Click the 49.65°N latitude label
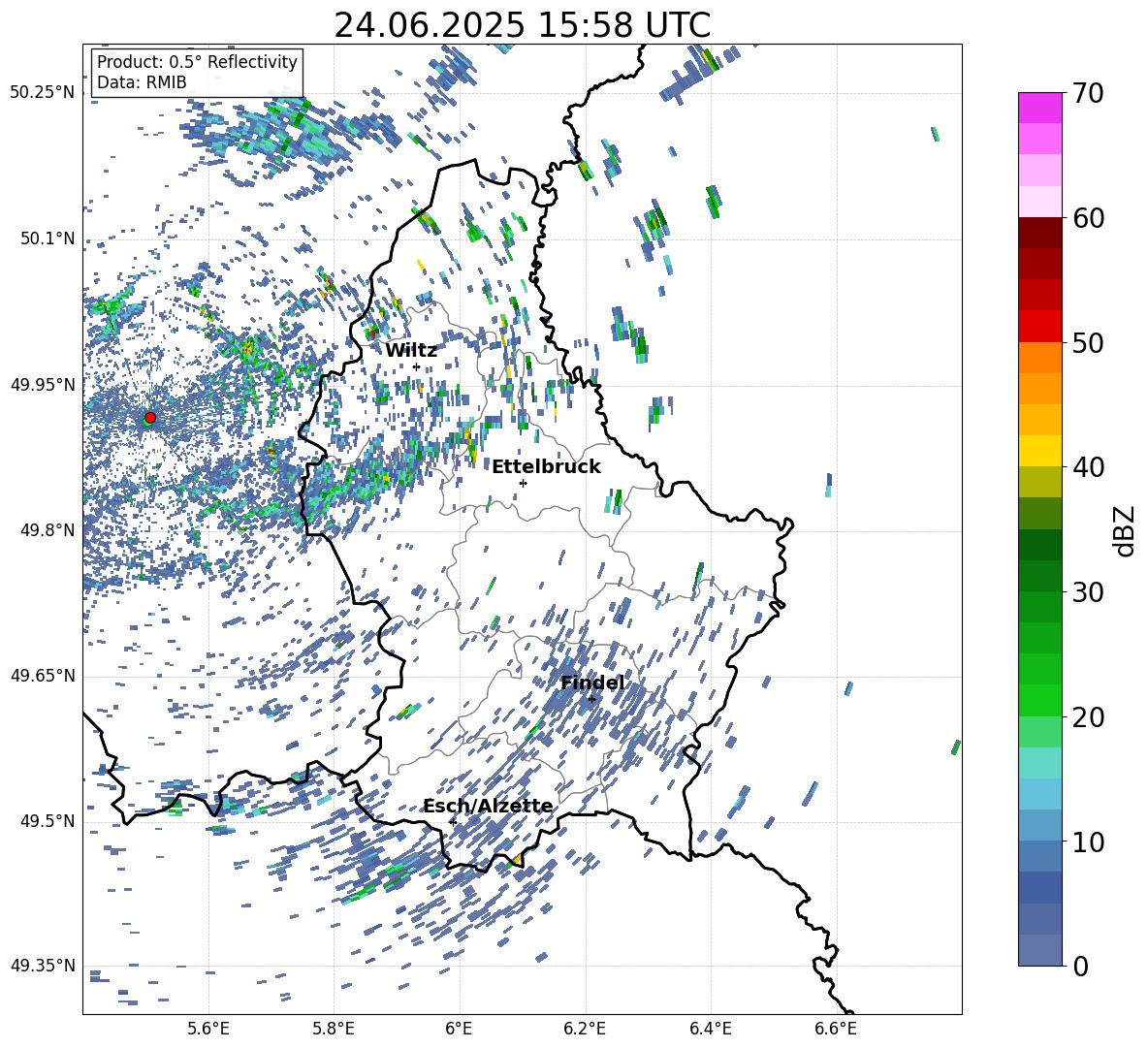The width and height of the screenshot is (1148, 1048). tap(42, 676)
